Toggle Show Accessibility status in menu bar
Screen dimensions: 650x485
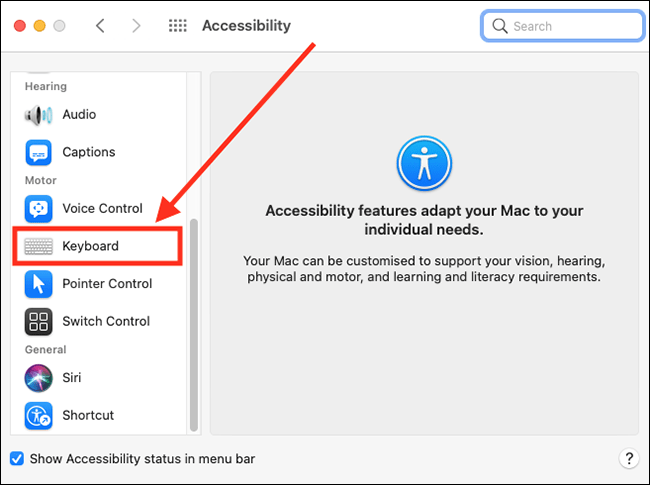pyautogui.click(x=17, y=459)
